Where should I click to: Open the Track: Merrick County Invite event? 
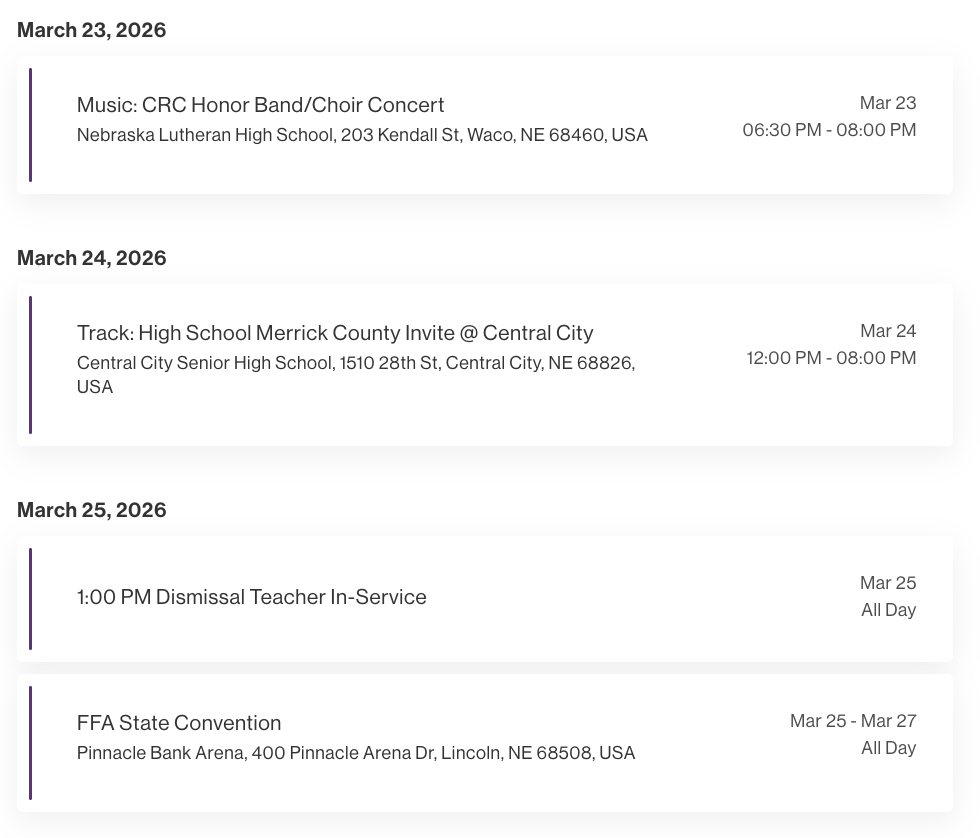[335, 333]
